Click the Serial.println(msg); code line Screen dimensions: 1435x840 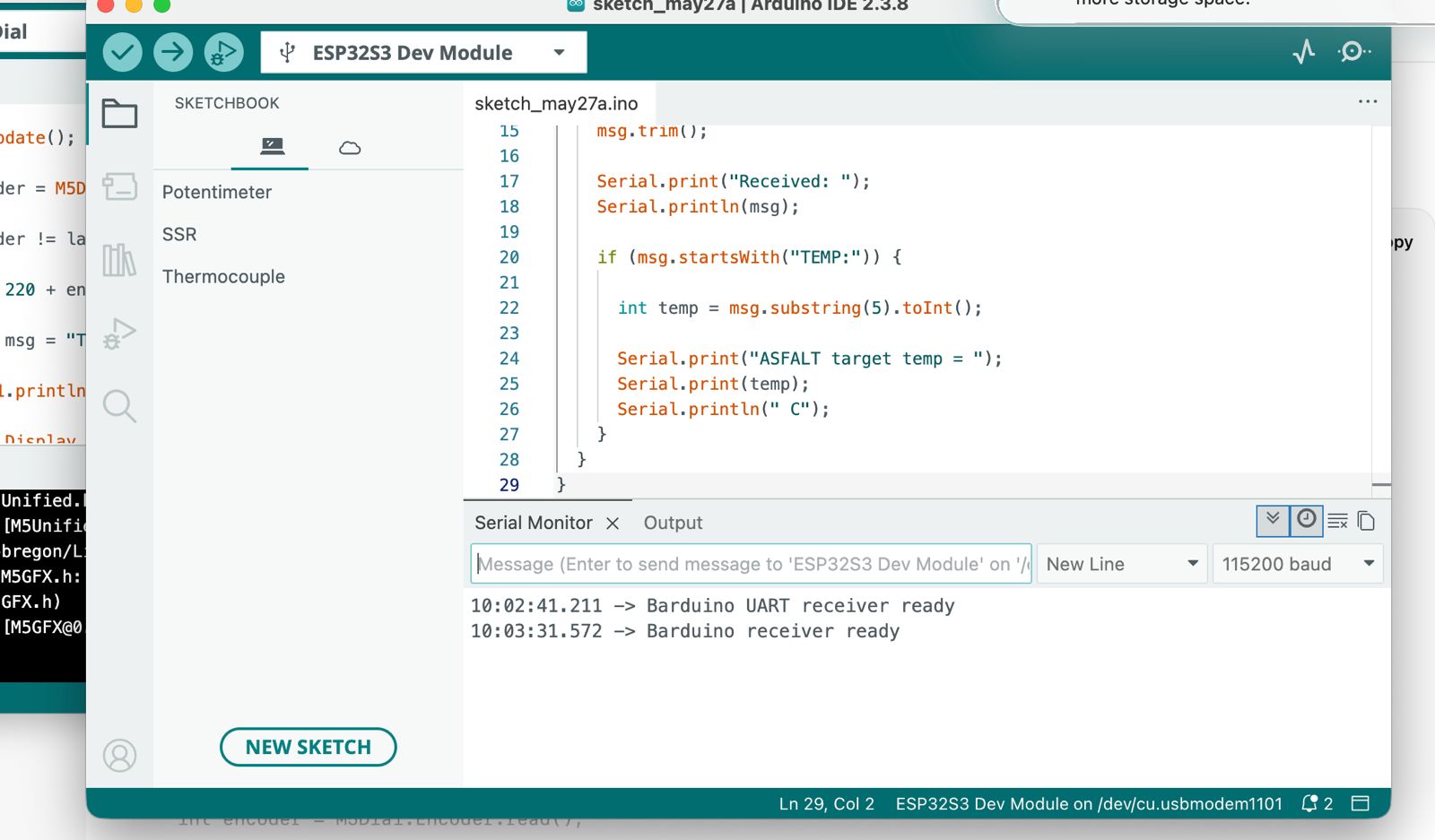(698, 206)
